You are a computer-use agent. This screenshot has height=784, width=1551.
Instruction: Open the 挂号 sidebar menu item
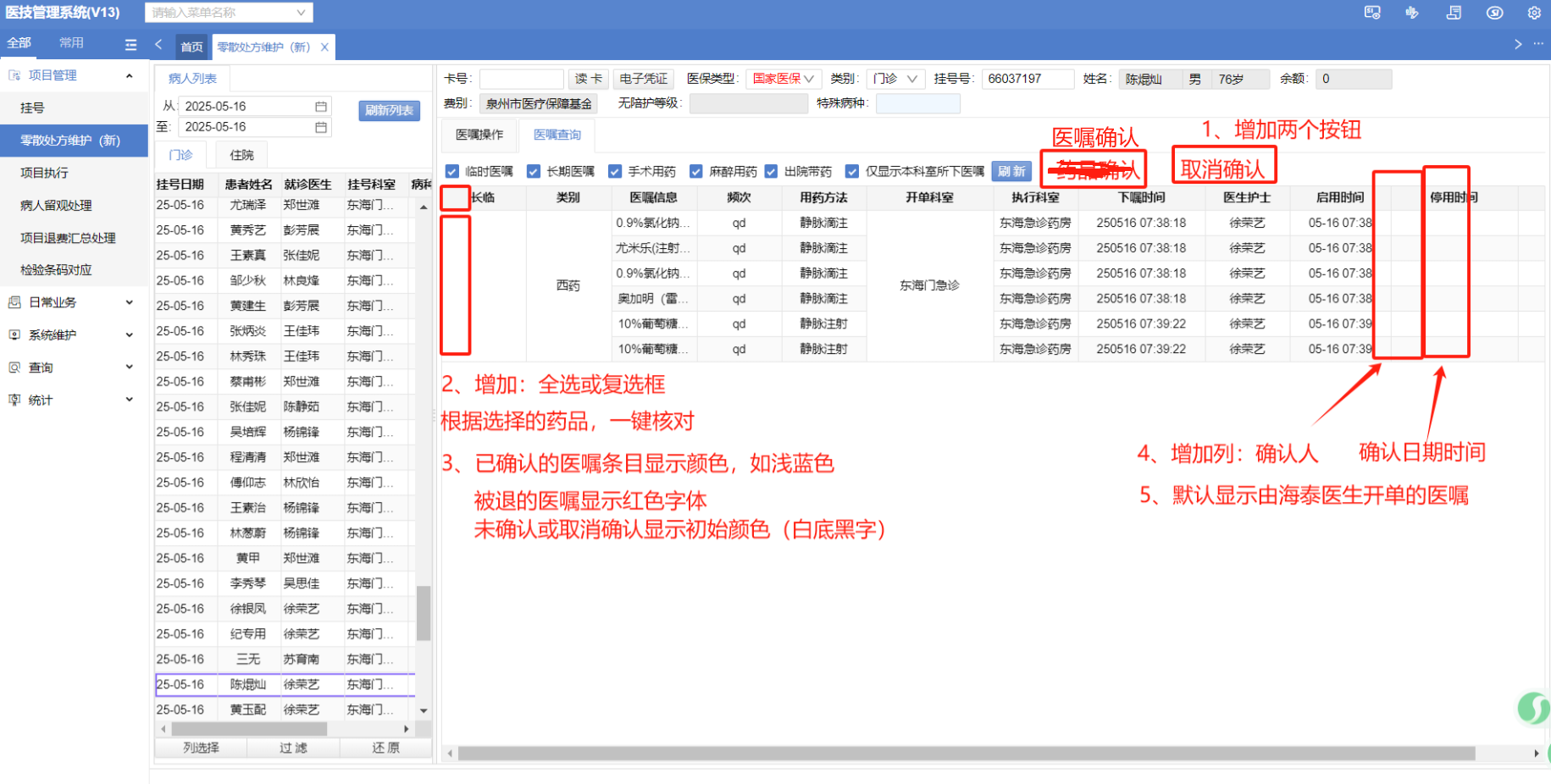pos(74,108)
